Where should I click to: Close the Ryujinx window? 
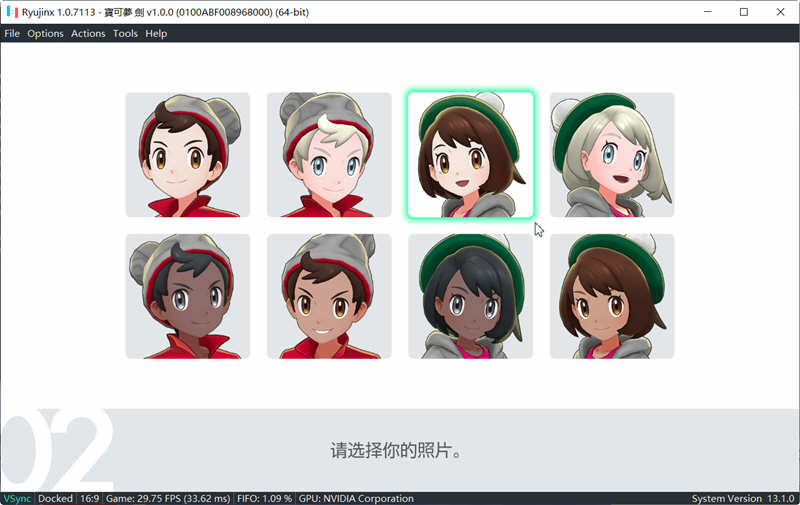tap(781, 12)
